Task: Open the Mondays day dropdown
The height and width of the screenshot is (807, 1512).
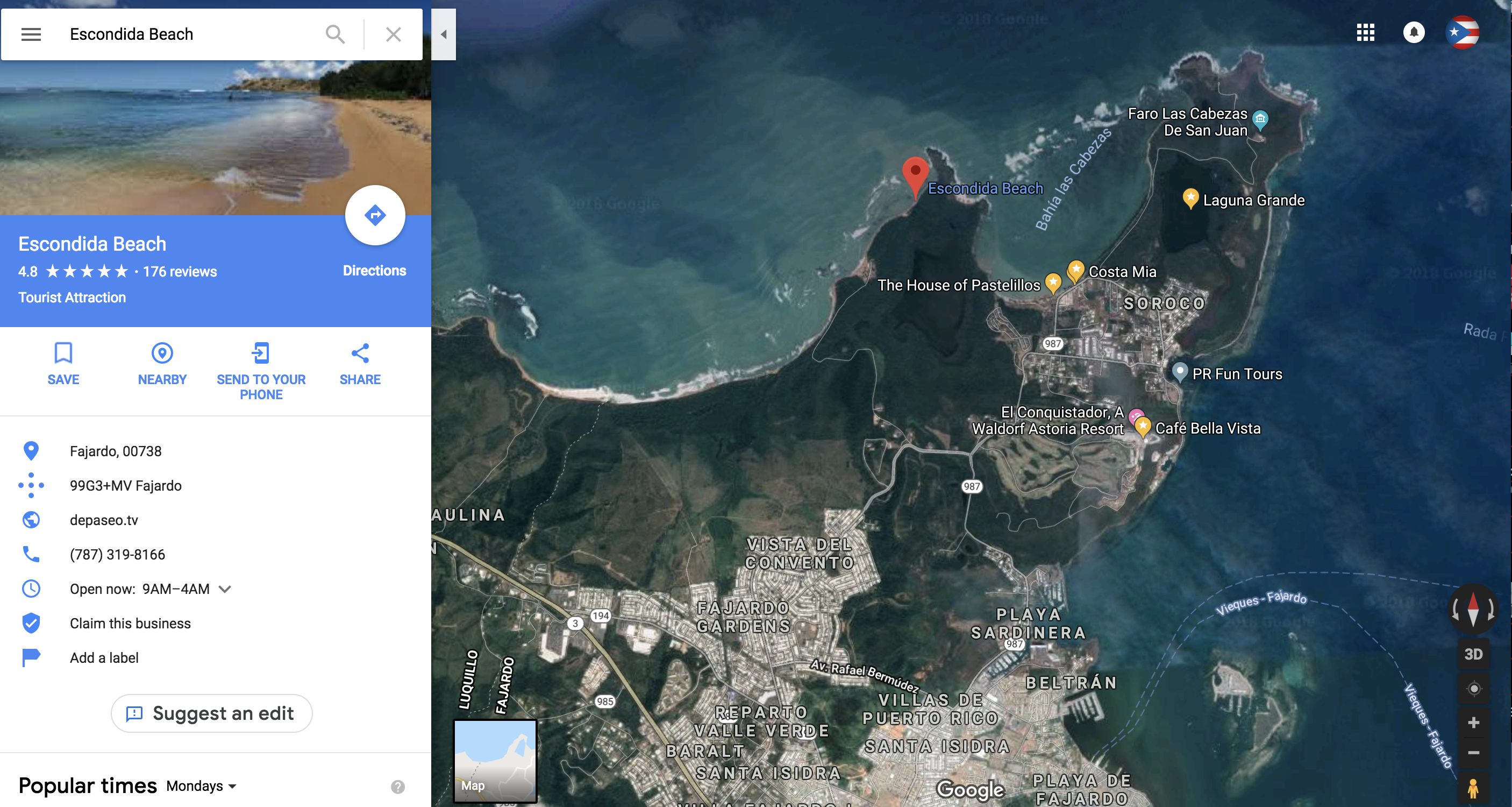Action: pyautogui.click(x=201, y=786)
